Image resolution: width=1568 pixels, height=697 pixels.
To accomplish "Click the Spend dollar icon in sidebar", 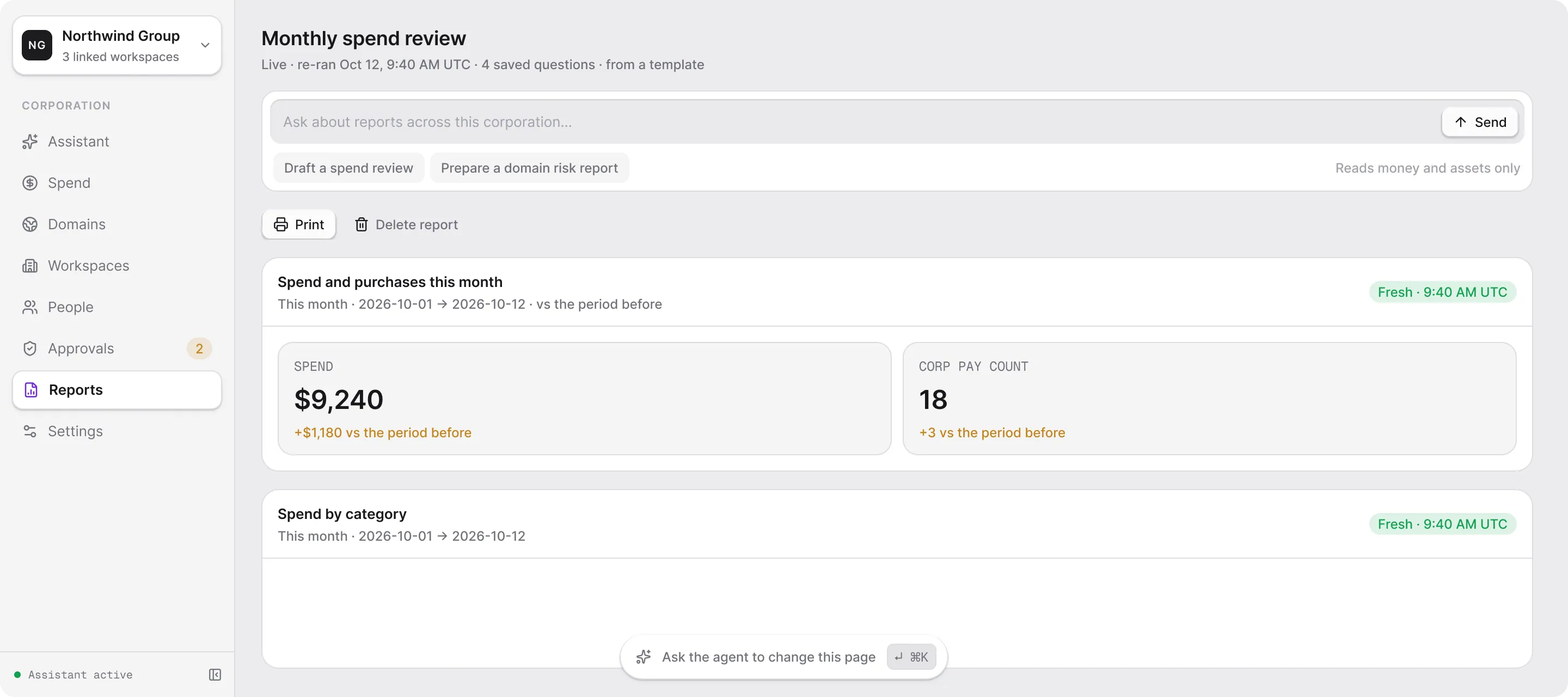I will tap(30, 183).
